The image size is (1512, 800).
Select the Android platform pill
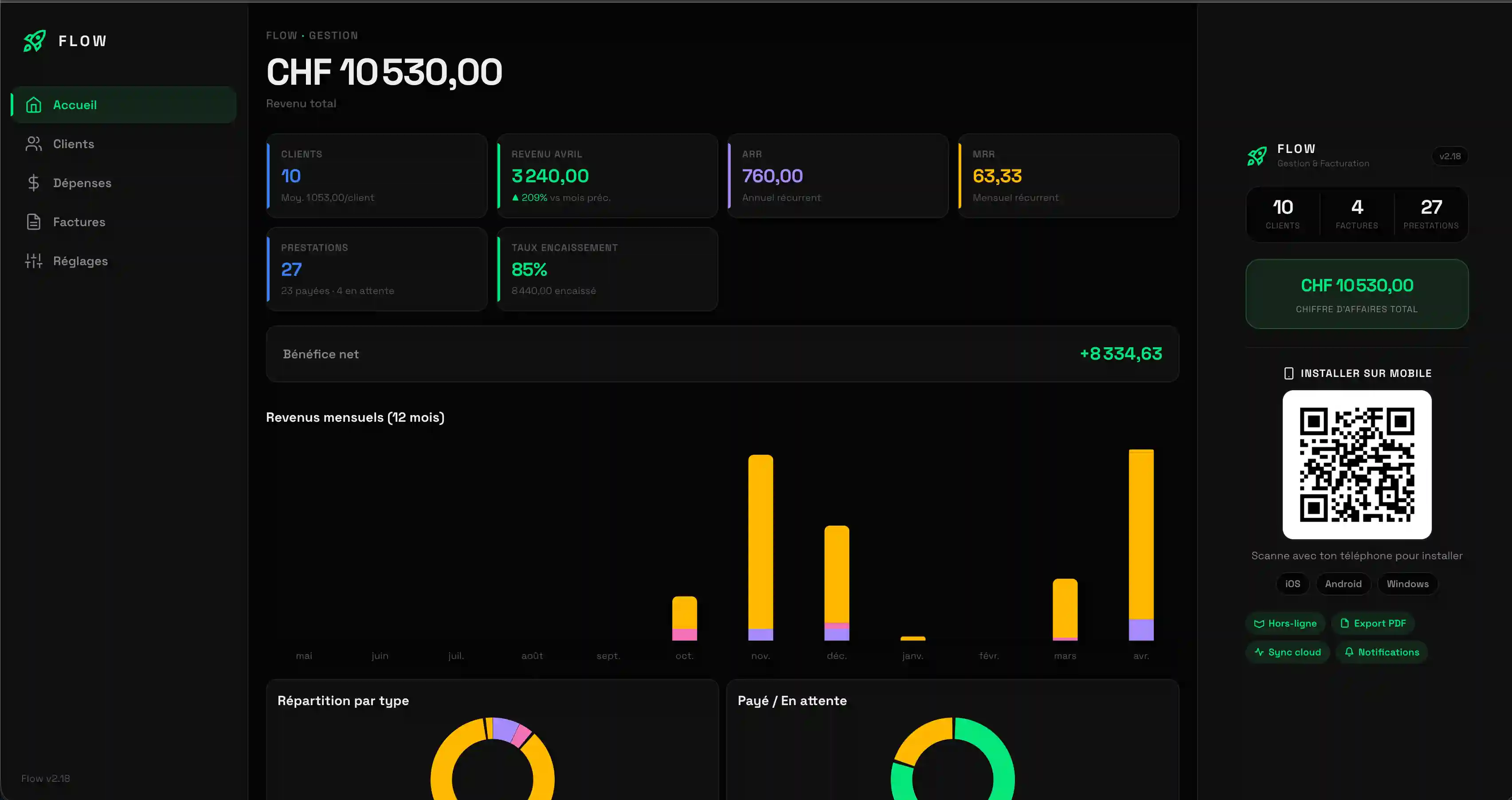(x=1343, y=584)
